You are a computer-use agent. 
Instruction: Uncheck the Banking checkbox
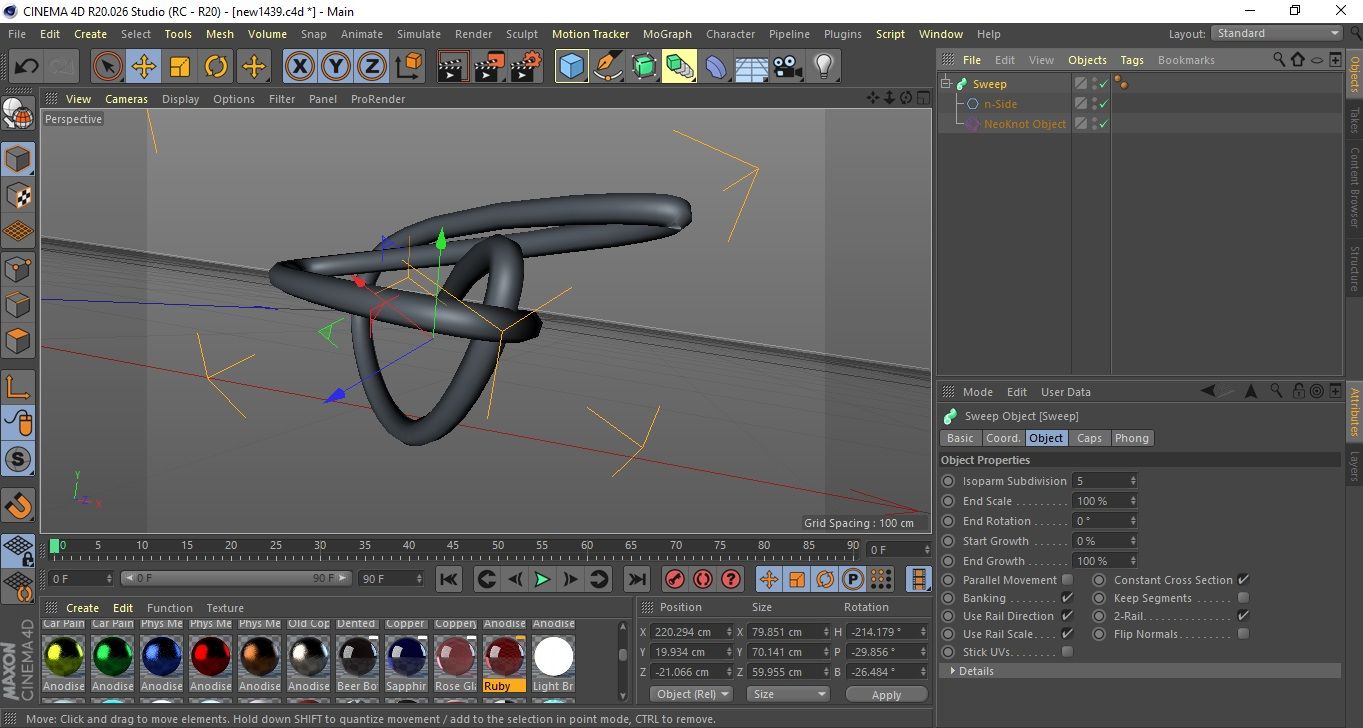[x=1067, y=598]
